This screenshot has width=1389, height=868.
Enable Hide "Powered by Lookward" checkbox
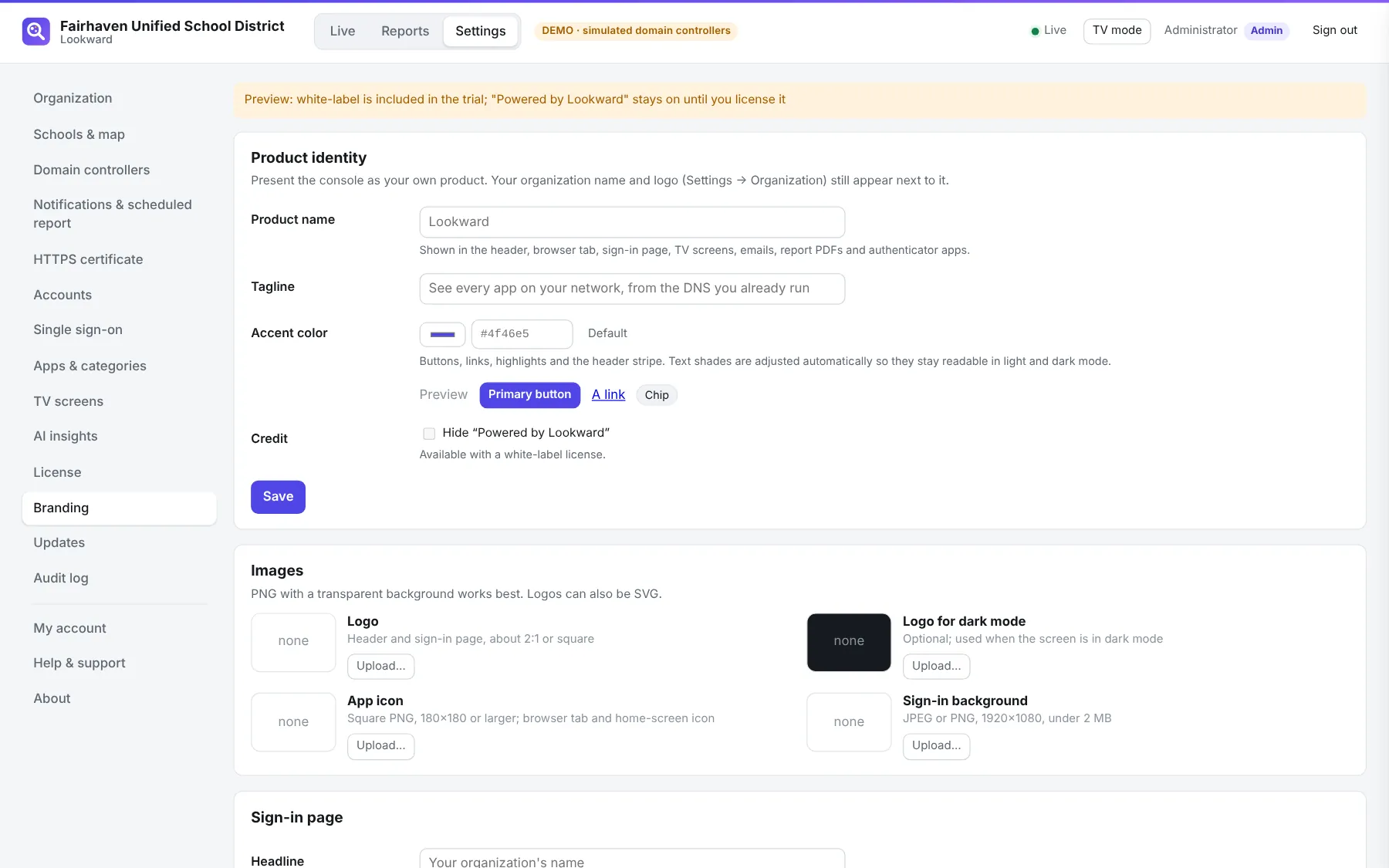click(429, 434)
